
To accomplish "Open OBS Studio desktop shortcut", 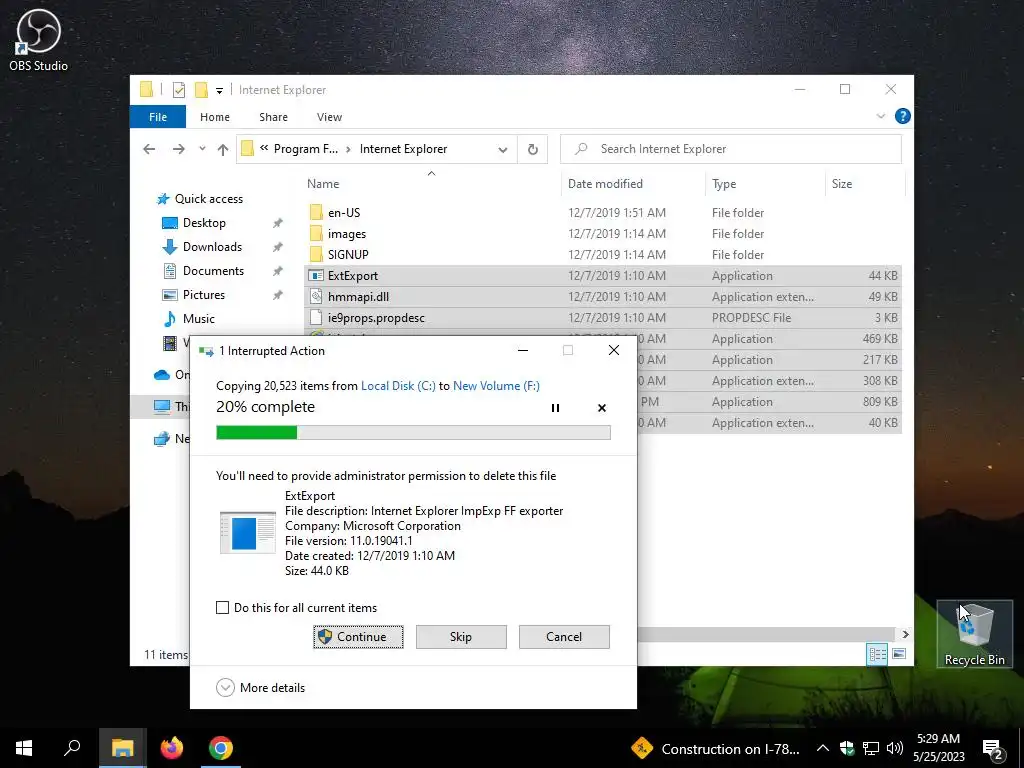I will coord(38,40).
